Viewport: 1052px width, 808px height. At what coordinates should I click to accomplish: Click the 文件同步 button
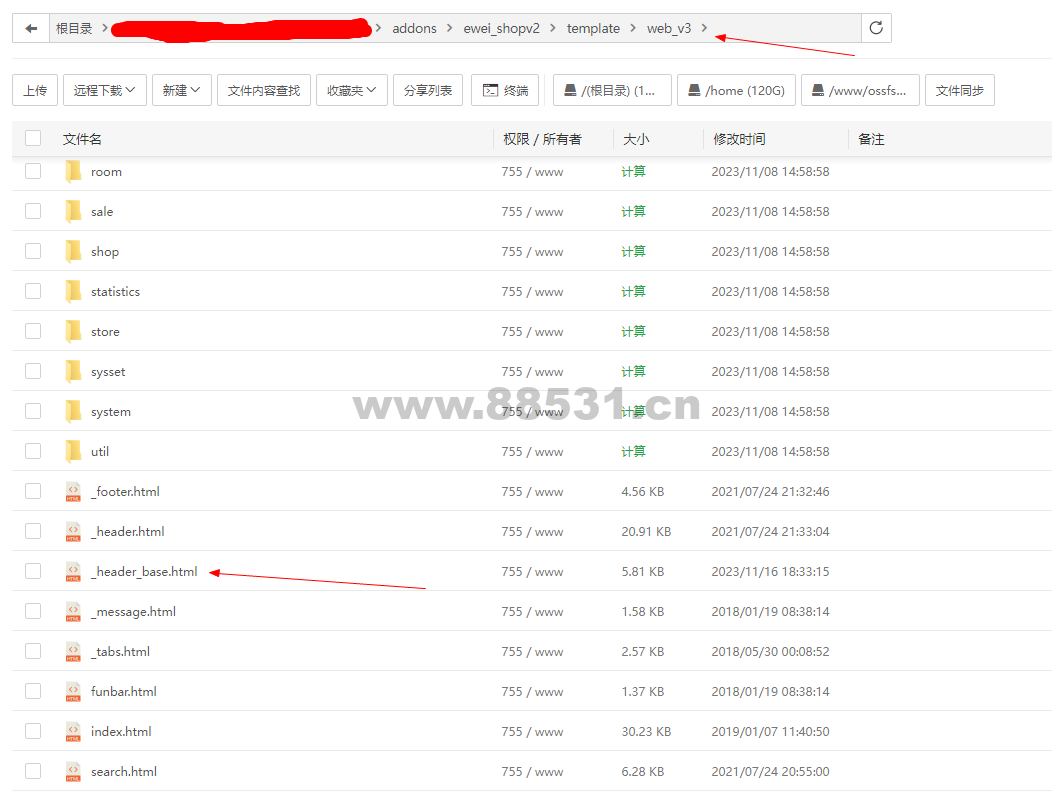(x=959, y=90)
